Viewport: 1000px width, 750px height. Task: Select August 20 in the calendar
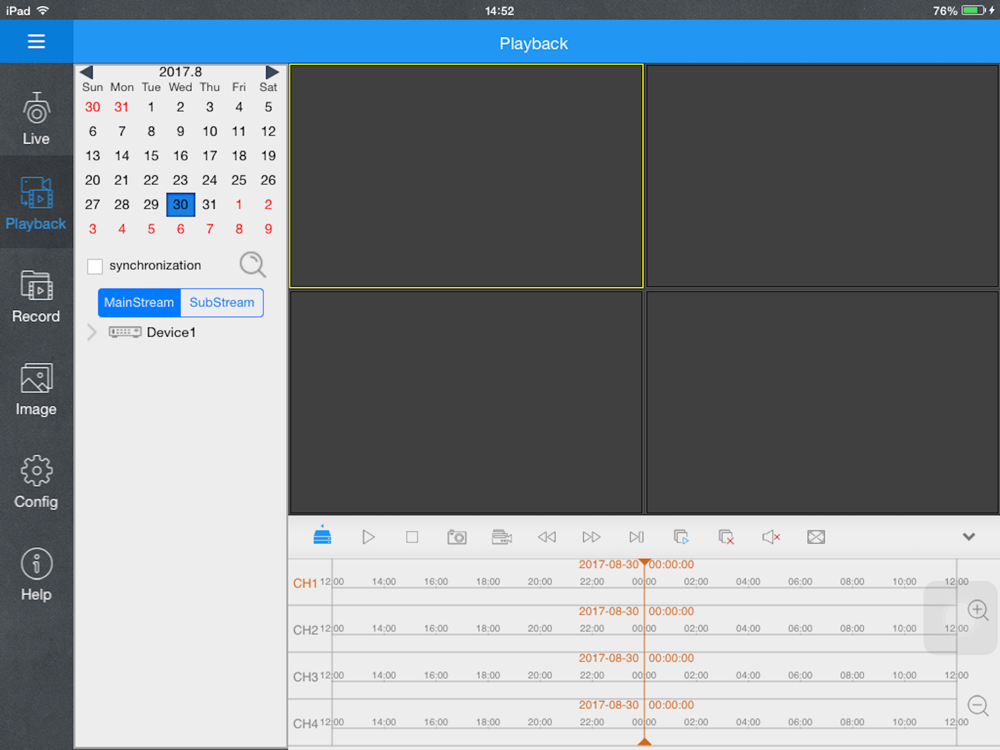click(x=92, y=180)
